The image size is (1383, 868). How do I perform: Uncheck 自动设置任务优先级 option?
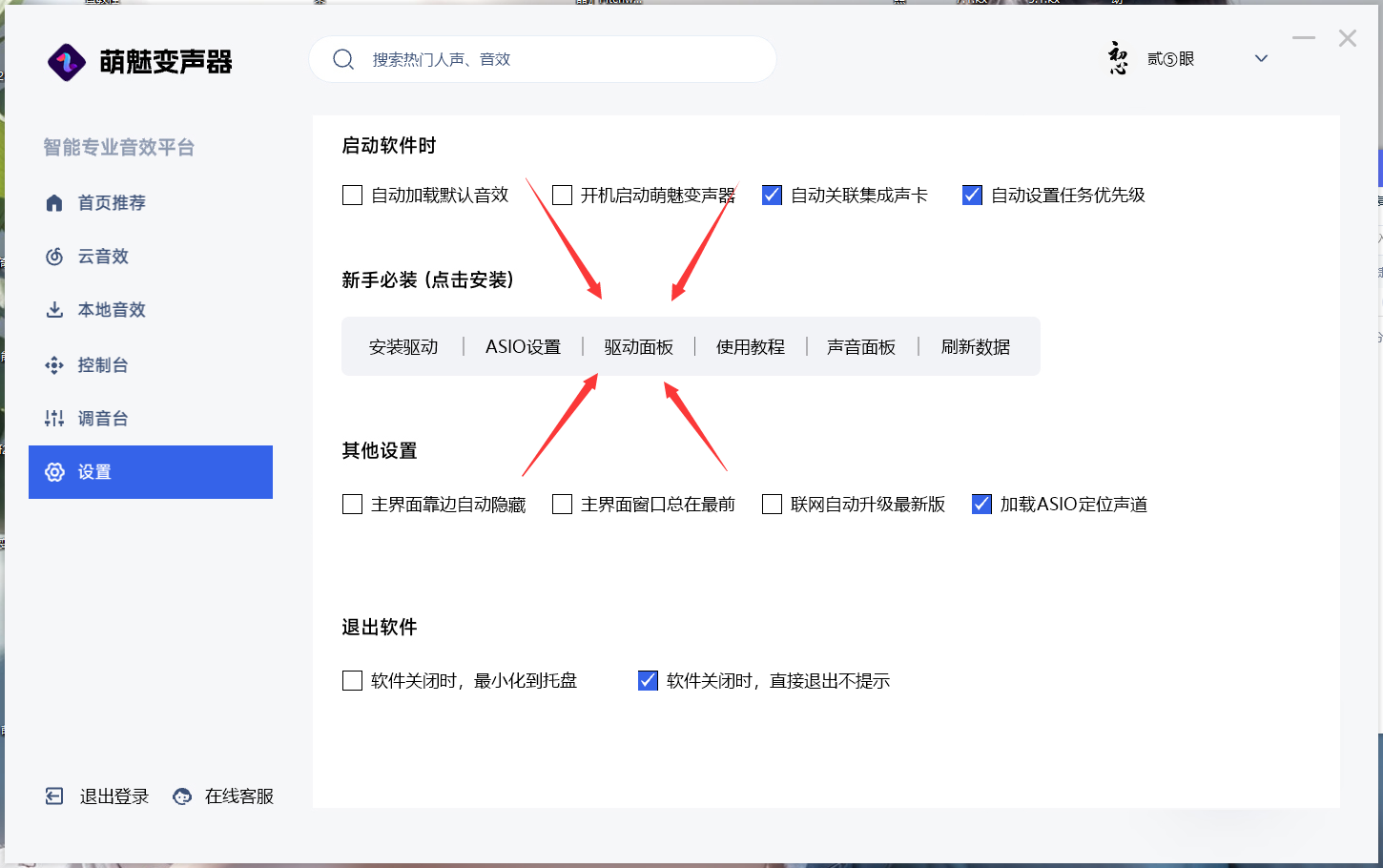tap(972, 196)
